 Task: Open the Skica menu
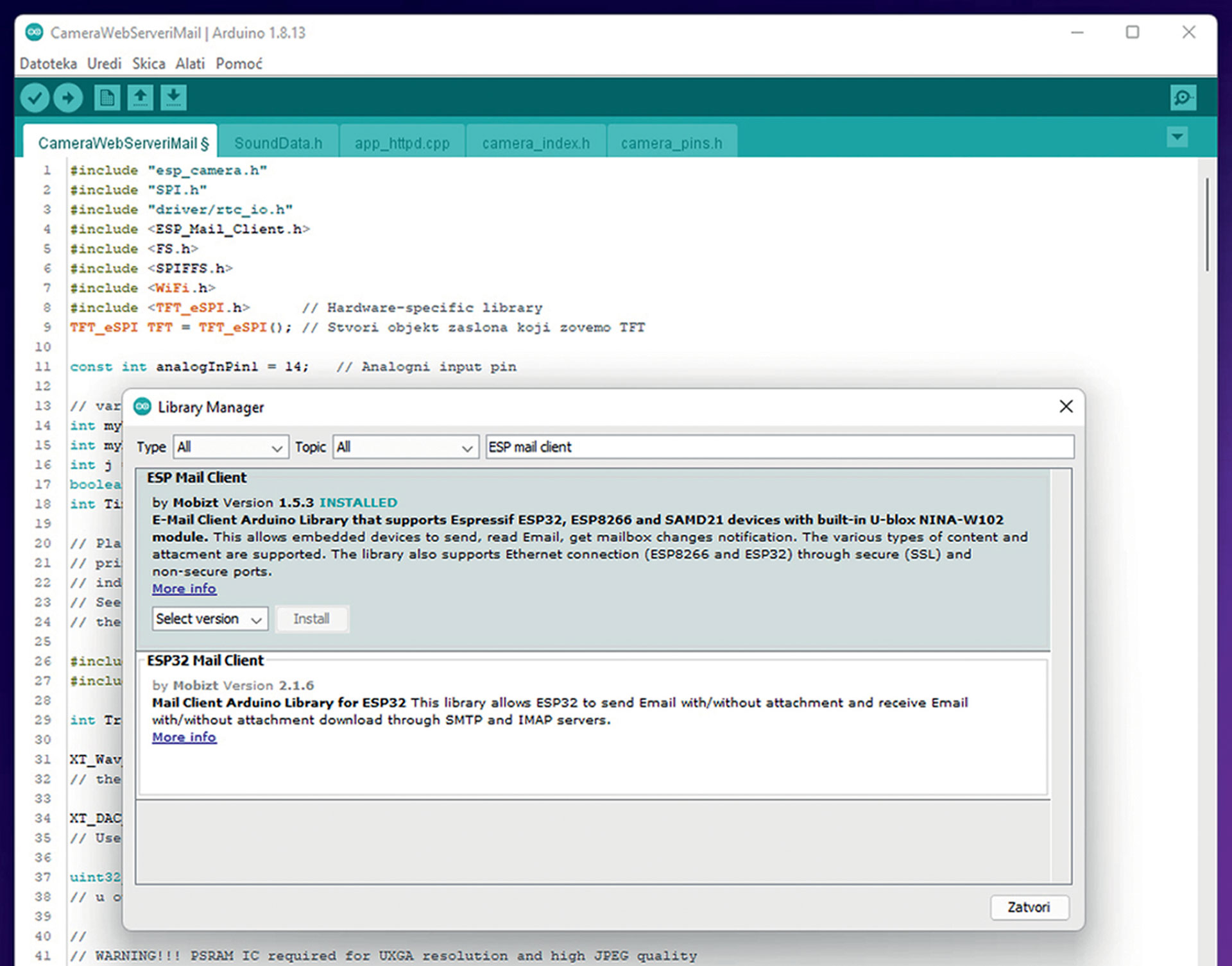148,64
